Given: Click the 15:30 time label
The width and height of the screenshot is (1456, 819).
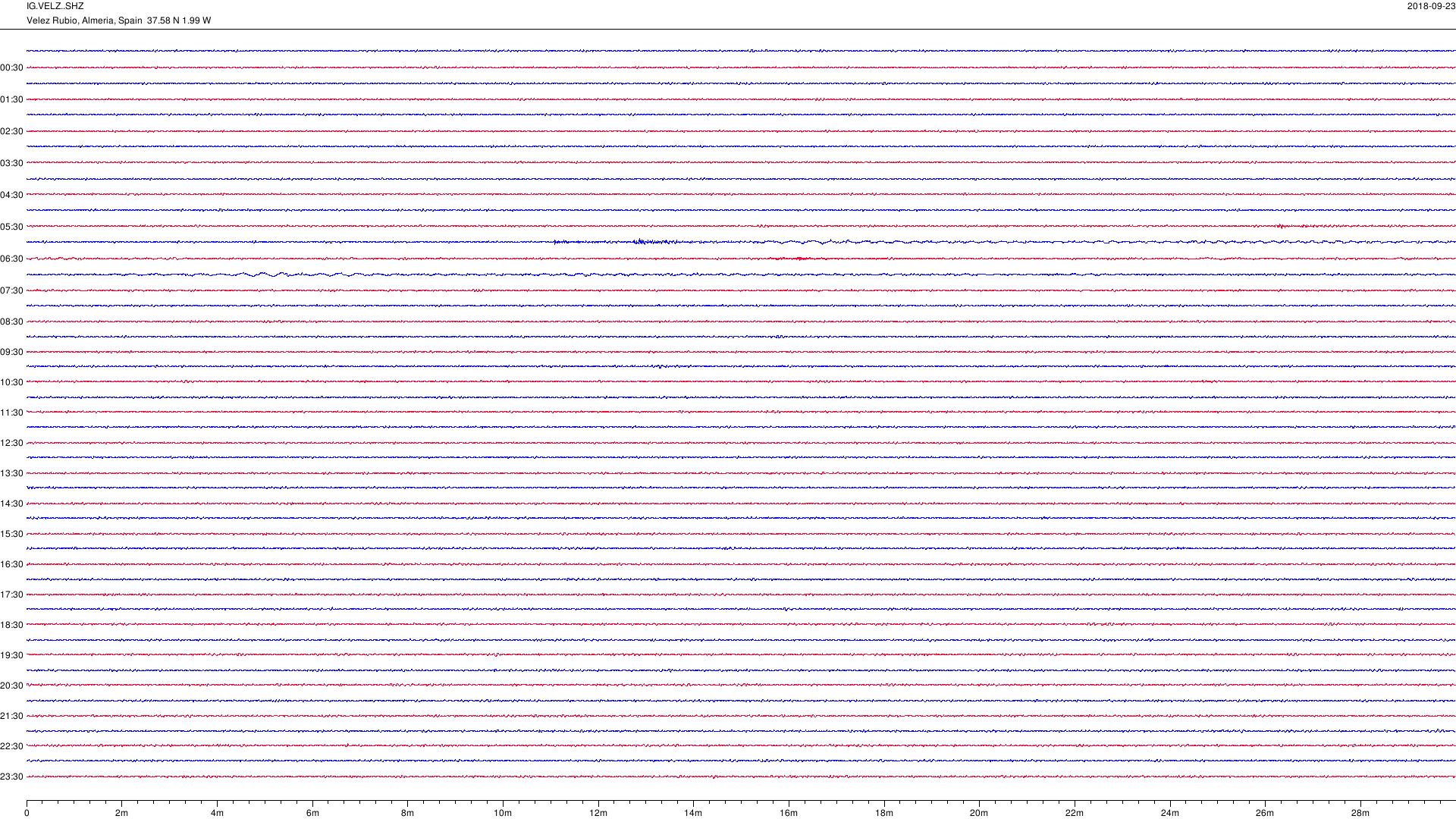Looking at the screenshot, I should [x=11, y=534].
